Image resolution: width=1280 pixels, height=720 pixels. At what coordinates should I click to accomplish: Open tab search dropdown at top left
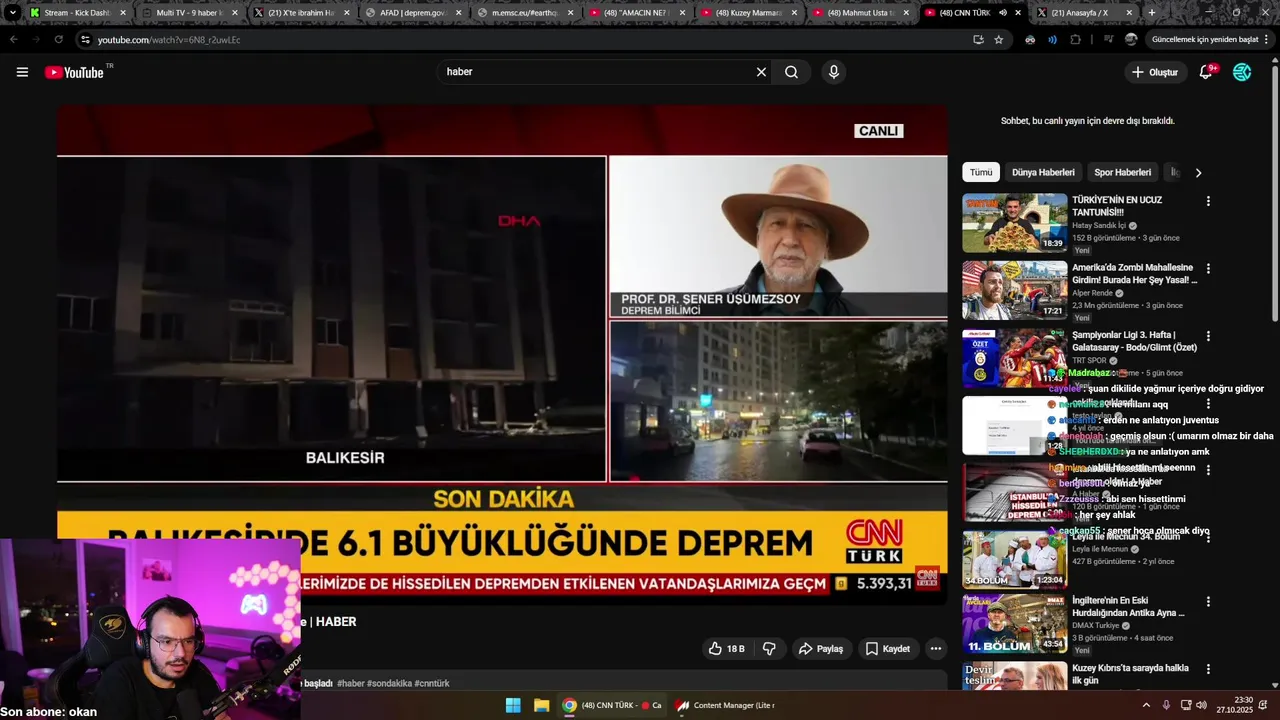coord(12,13)
